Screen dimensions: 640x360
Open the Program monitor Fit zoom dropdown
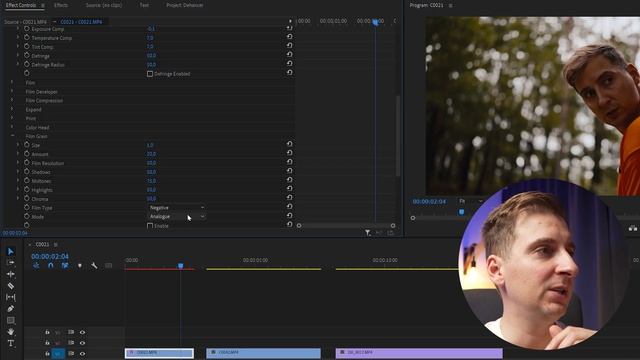471,201
